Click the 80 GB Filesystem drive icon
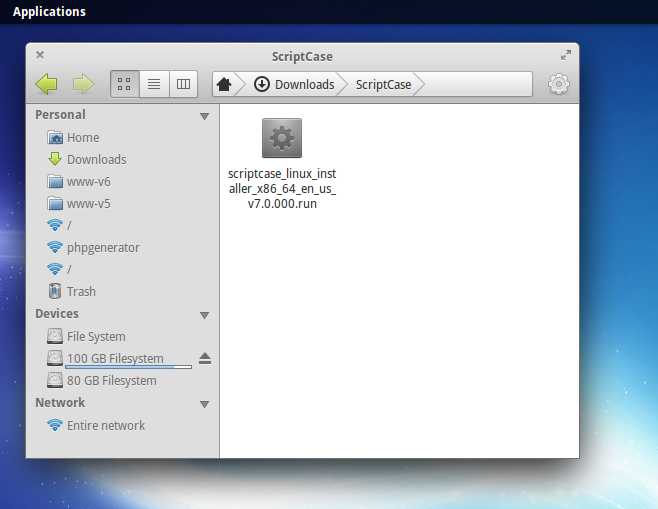Viewport: 658px width, 509px height. [55, 381]
